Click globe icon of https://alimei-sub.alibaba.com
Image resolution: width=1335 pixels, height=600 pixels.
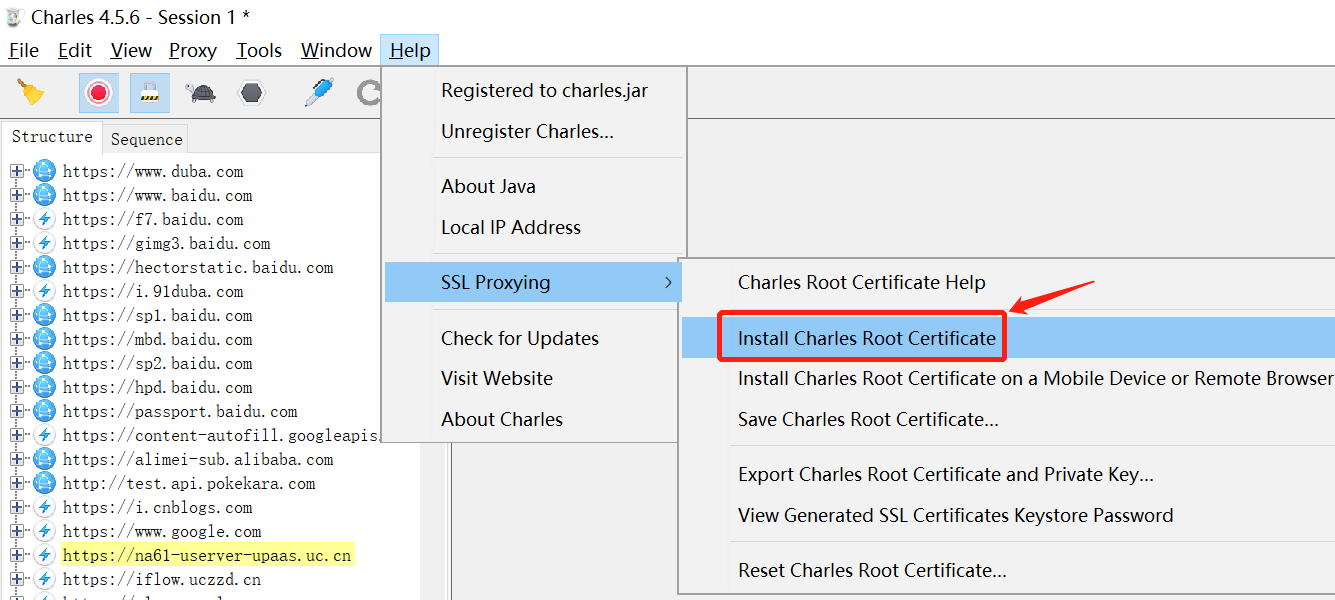click(44, 459)
